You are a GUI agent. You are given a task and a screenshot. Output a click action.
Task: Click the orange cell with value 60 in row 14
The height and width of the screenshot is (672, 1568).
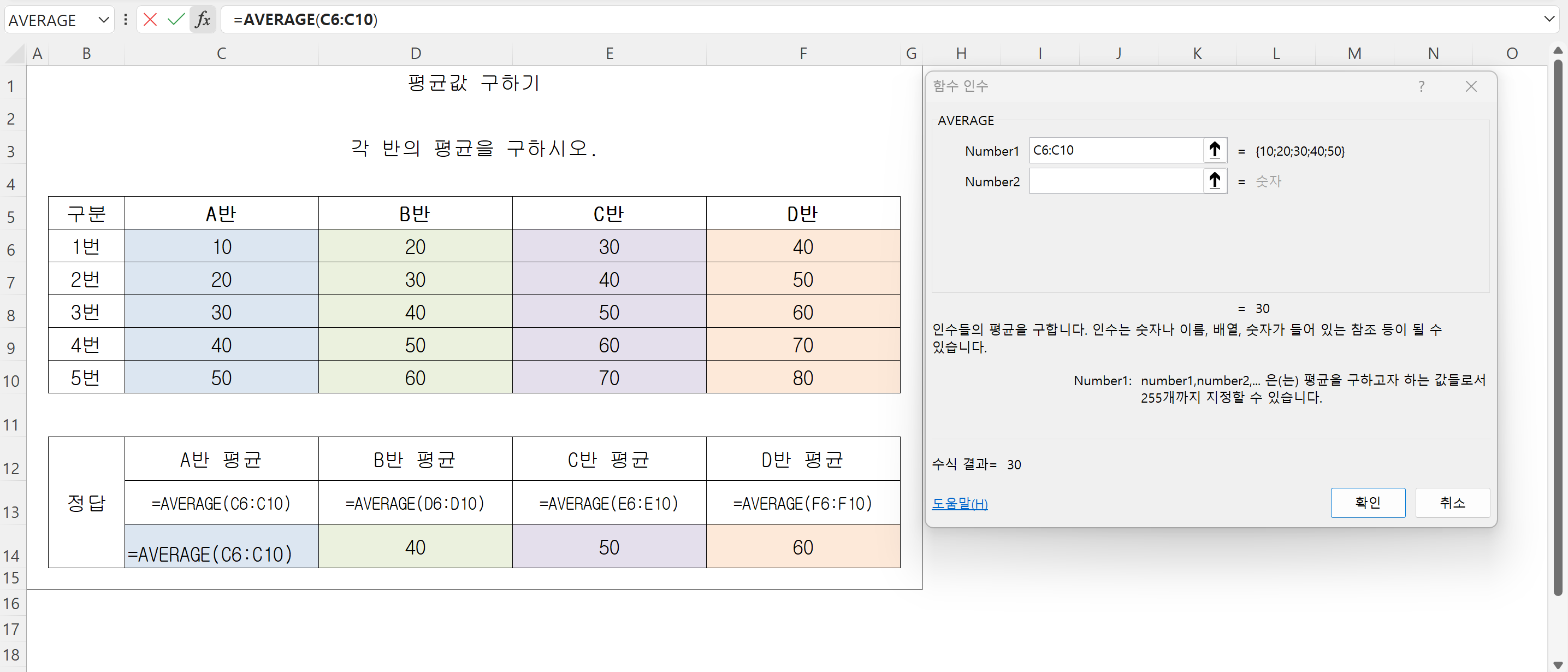click(x=802, y=546)
